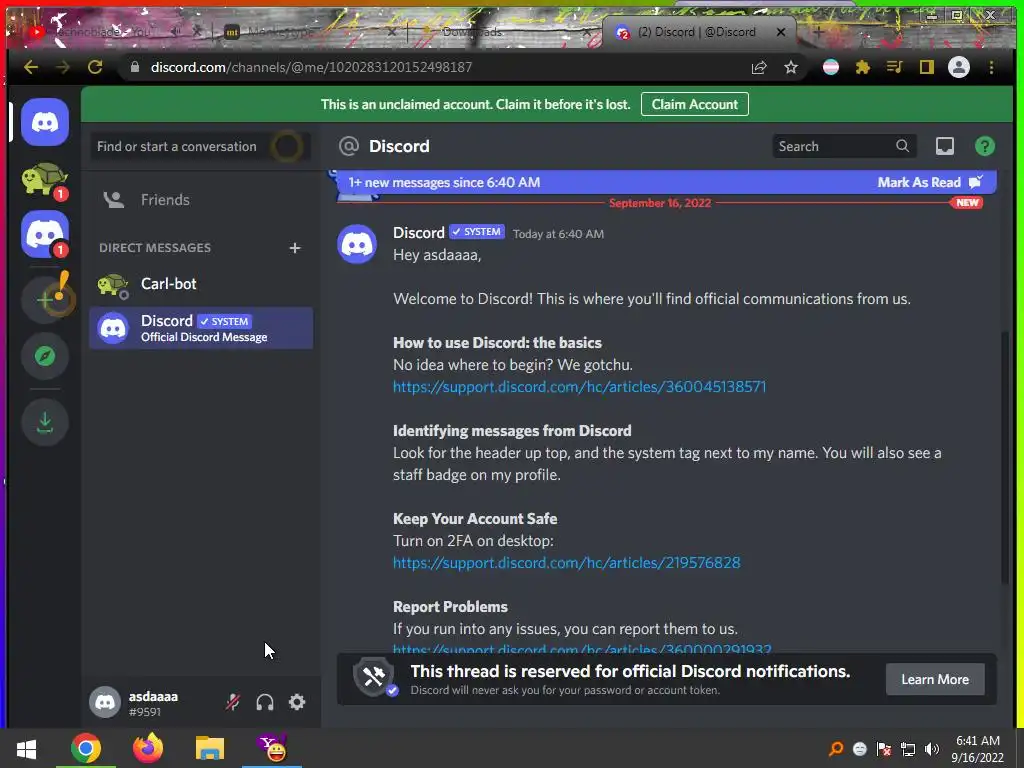Image resolution: width=1024 pixels, height=768 pixels.
Task: Click asdaaaa user avatar in panel
Action: point(105,703)
